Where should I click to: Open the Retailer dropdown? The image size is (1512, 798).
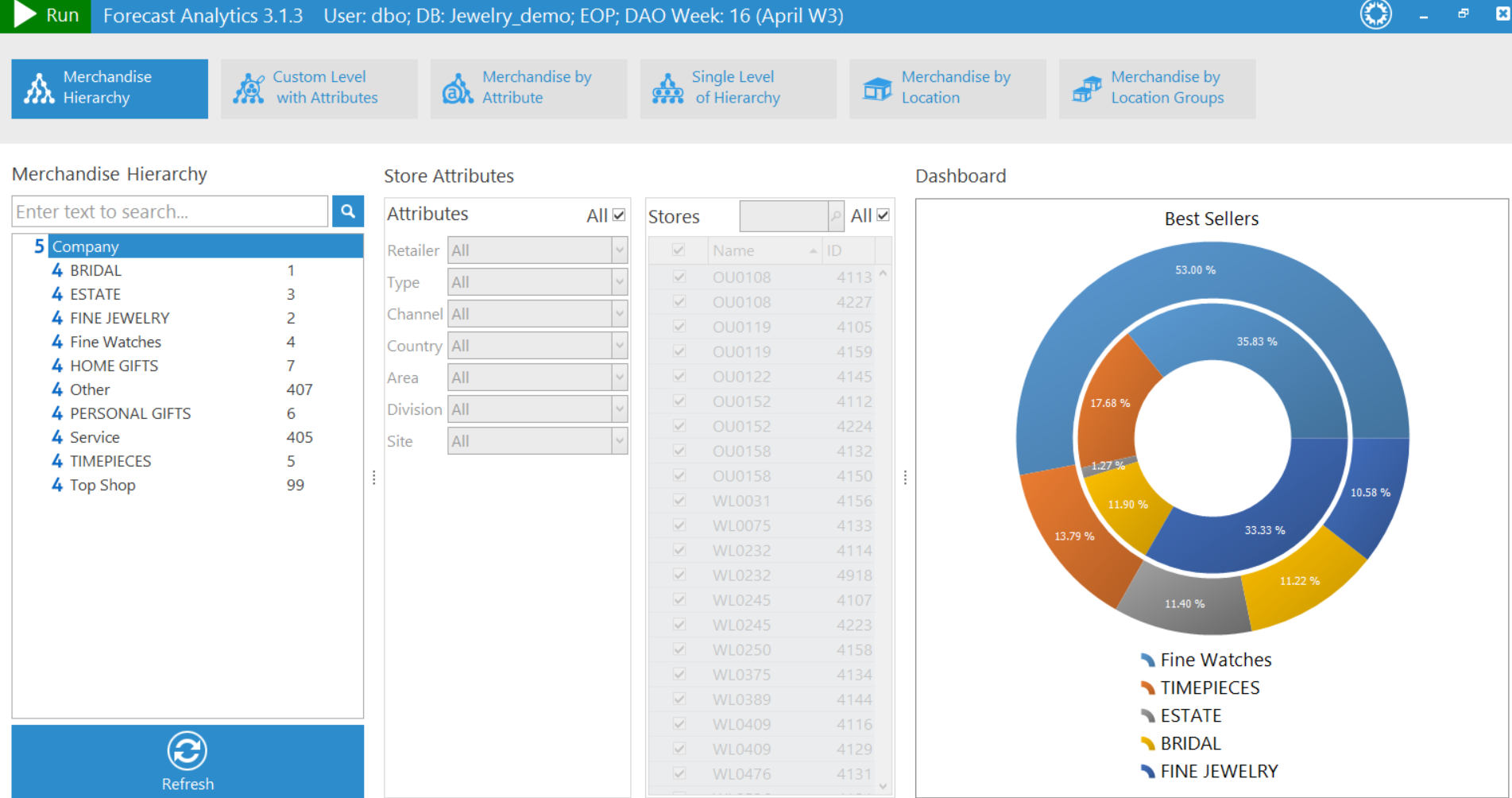tap(619, 250)
